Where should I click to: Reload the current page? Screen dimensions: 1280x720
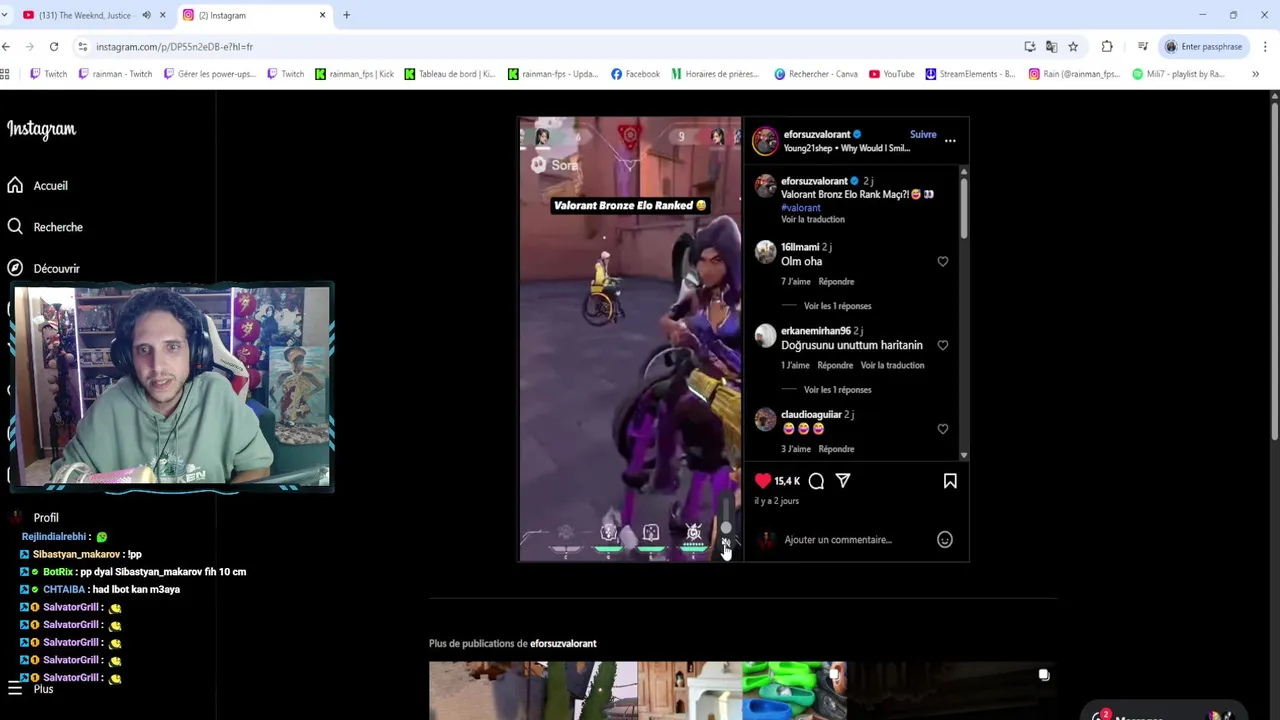pyautogui.click(x=54, y=47)
